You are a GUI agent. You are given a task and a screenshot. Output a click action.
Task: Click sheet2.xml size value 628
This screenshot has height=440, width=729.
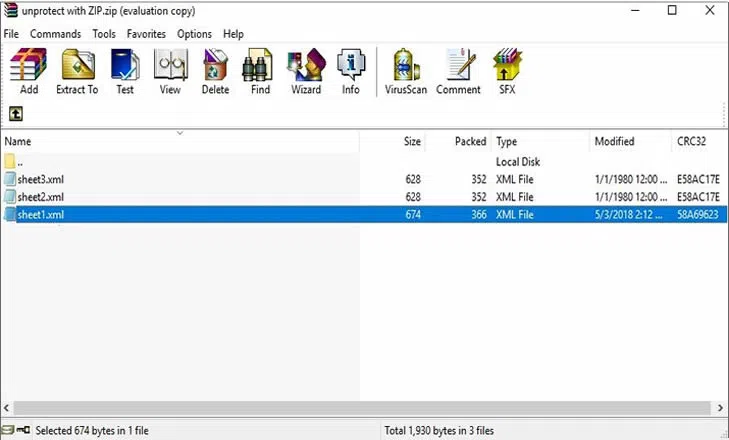(x=413, y=197)
